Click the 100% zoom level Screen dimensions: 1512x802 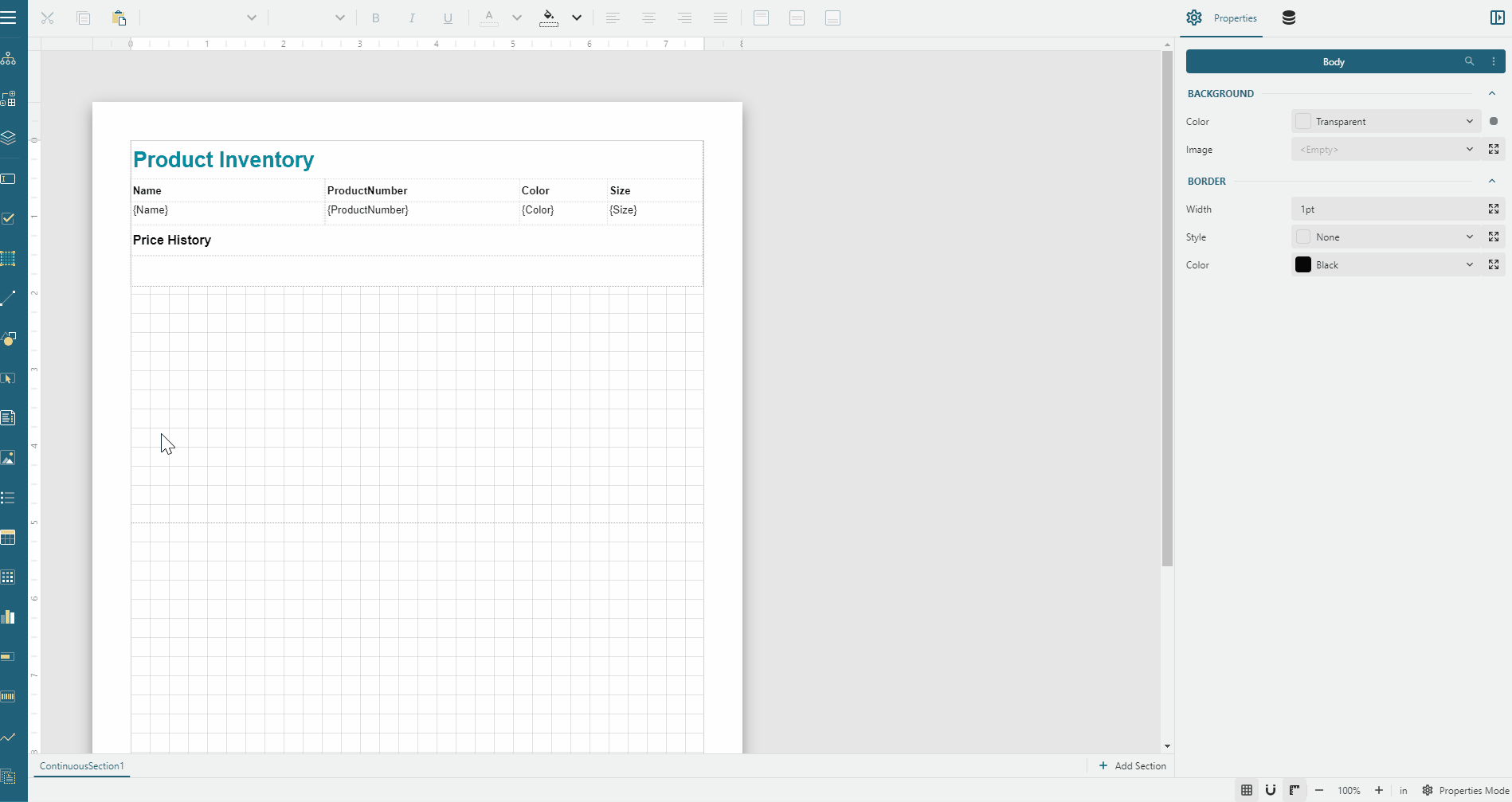click(x=1349, y=790)
